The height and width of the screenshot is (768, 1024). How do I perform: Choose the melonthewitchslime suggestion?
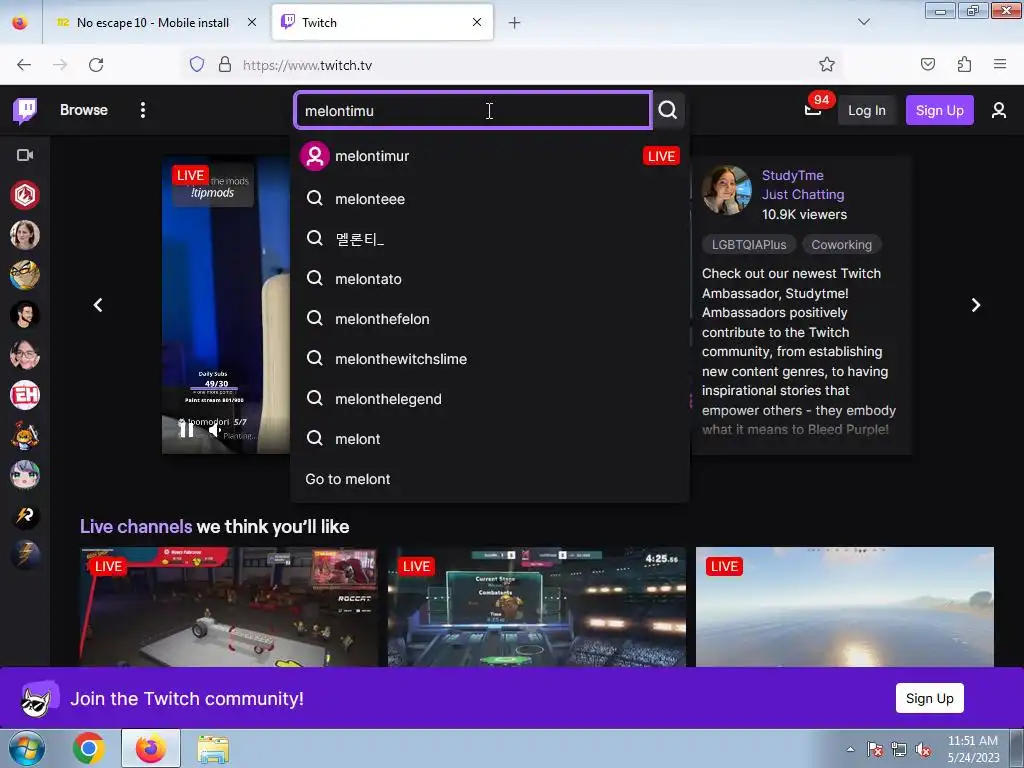490,359
